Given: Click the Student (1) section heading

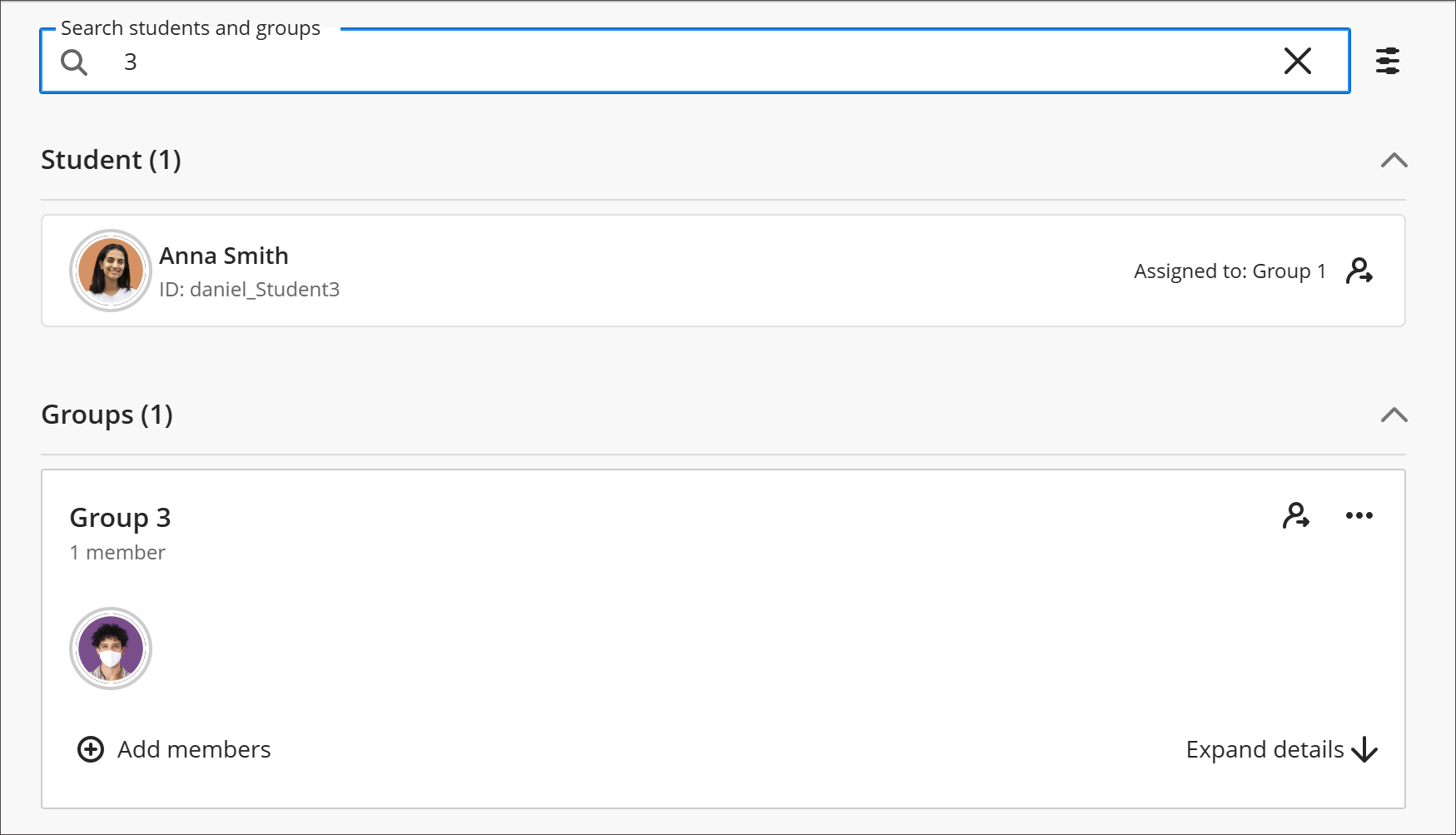Looking at the screenshot, I should [x=111, y=160].
